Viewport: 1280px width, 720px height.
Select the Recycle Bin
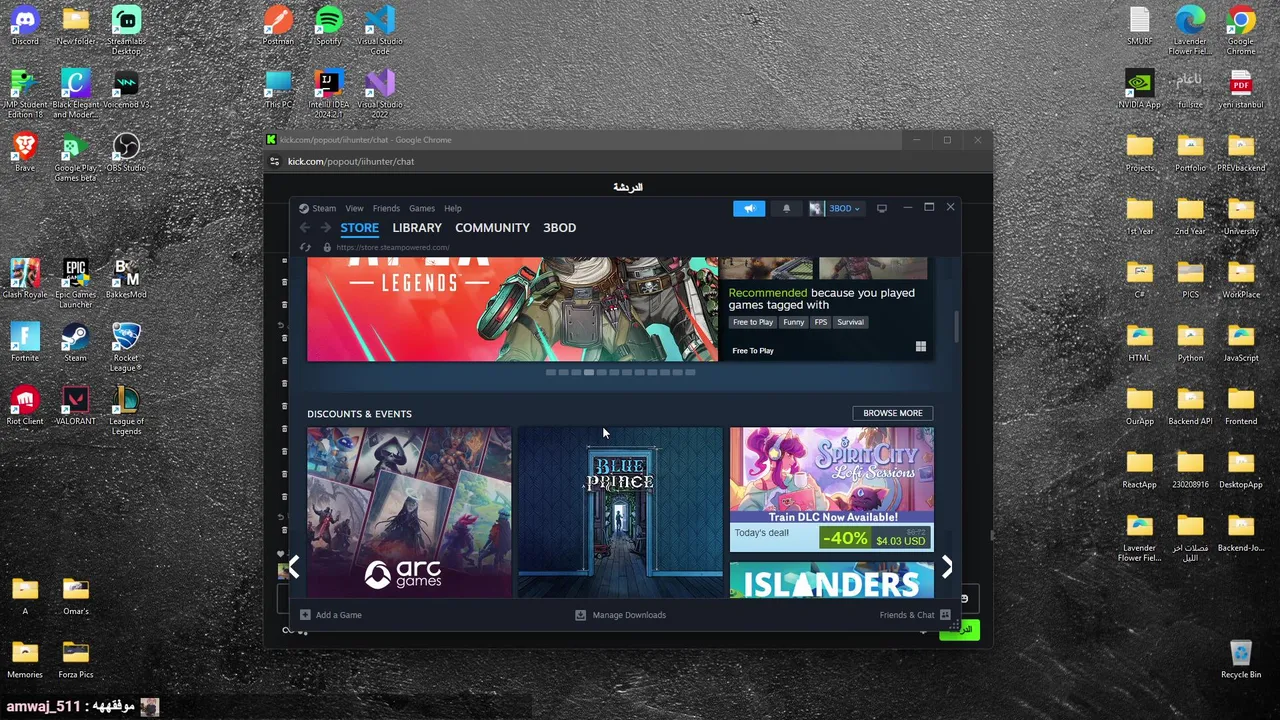(1241, 658)
